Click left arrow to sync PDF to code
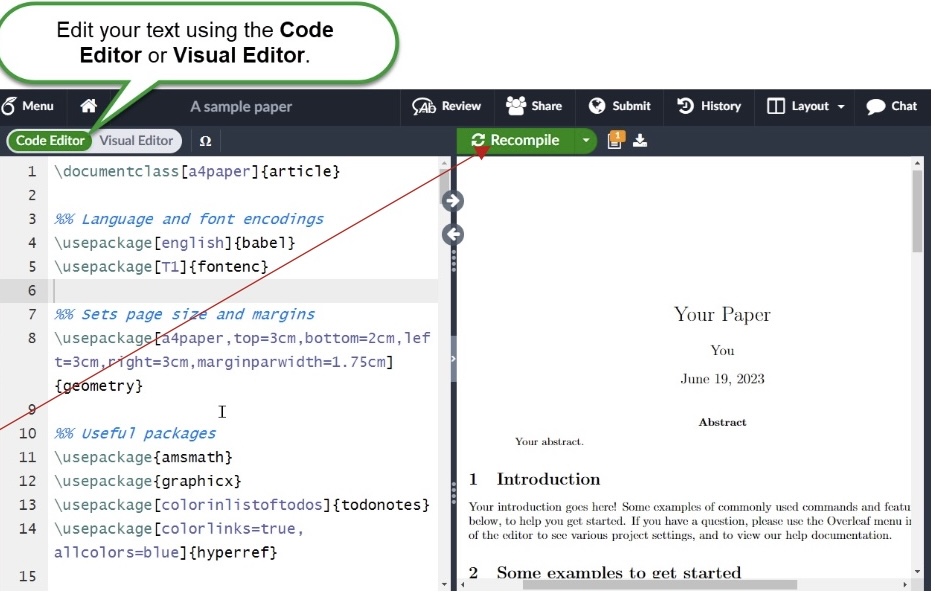The width and height of the screenshot is (935, 601). point(452,235)
